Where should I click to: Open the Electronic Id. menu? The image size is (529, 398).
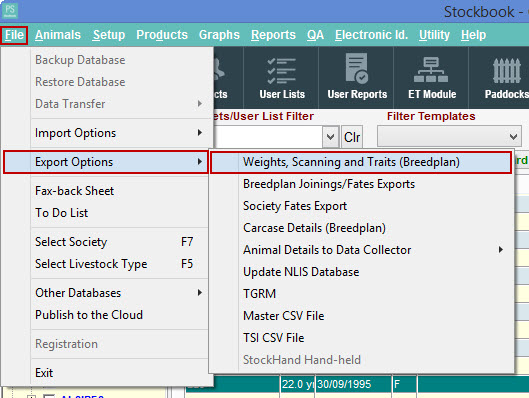point(371,35)
